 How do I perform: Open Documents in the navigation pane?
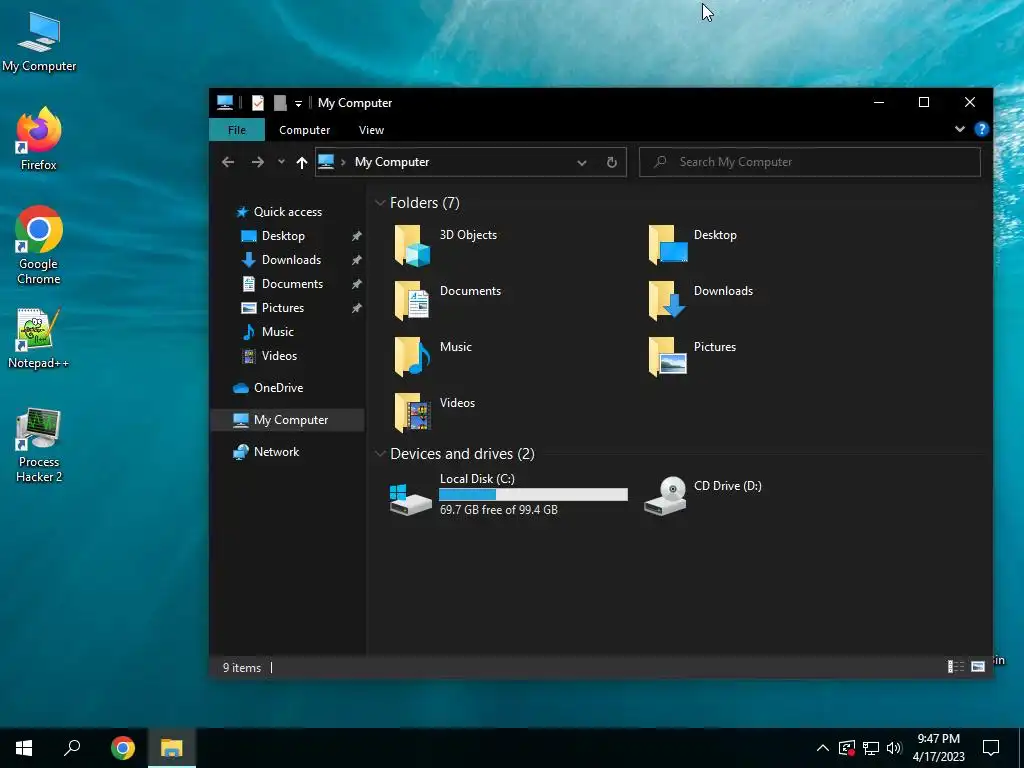tap(292, 284)
